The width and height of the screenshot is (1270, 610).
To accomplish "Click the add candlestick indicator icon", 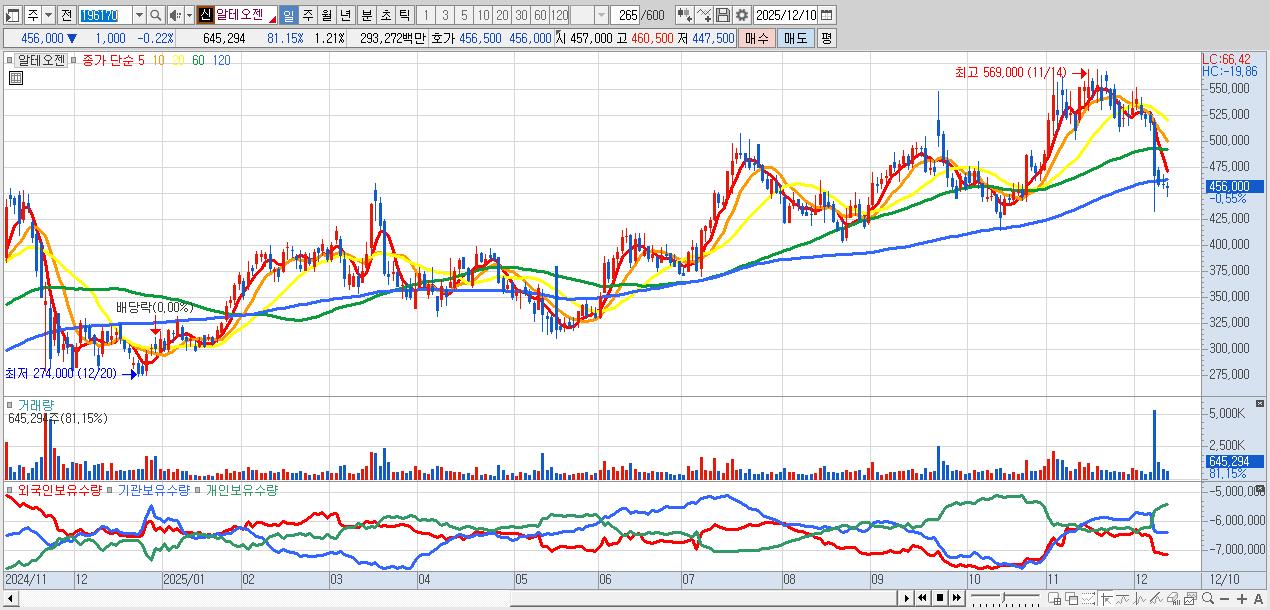I will pos(685,16).
